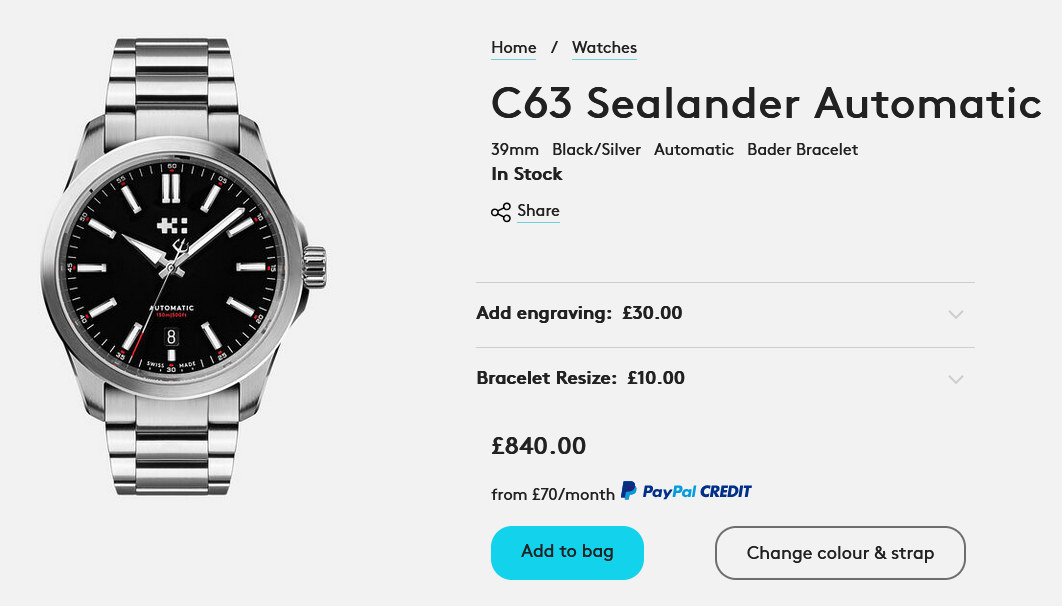
Task: Click the date window on the watch dial
Action: [171, 336]
